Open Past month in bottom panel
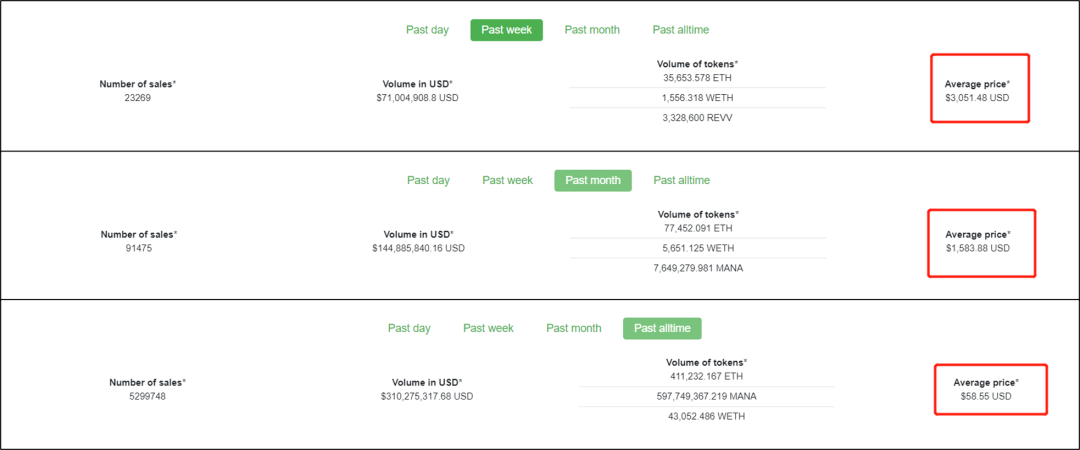 pos(574,328)
